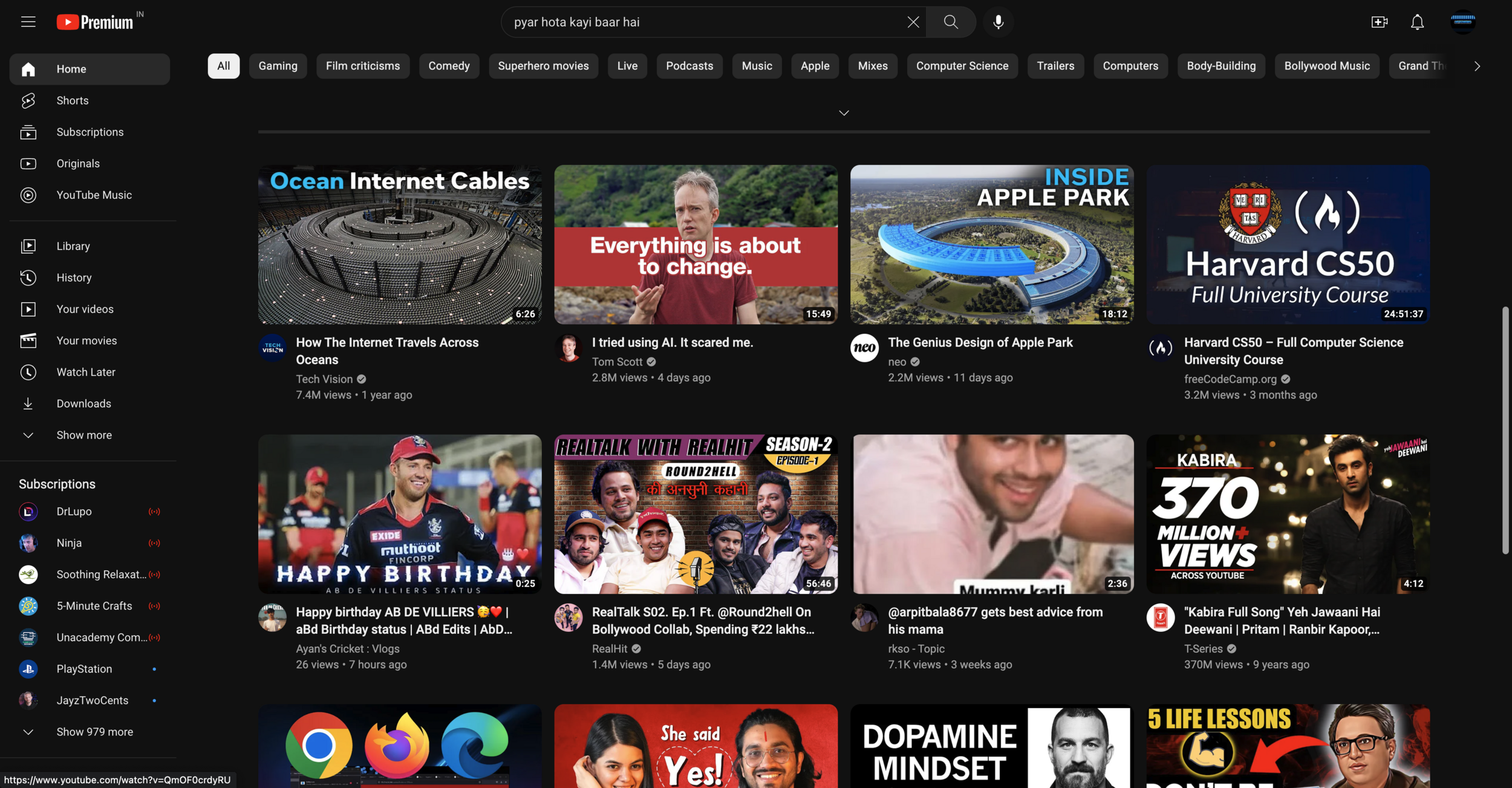Open Shorts from the sidebar
Image resolution: width=1512 pixels, height=788 pixels.
coord(72,100)
